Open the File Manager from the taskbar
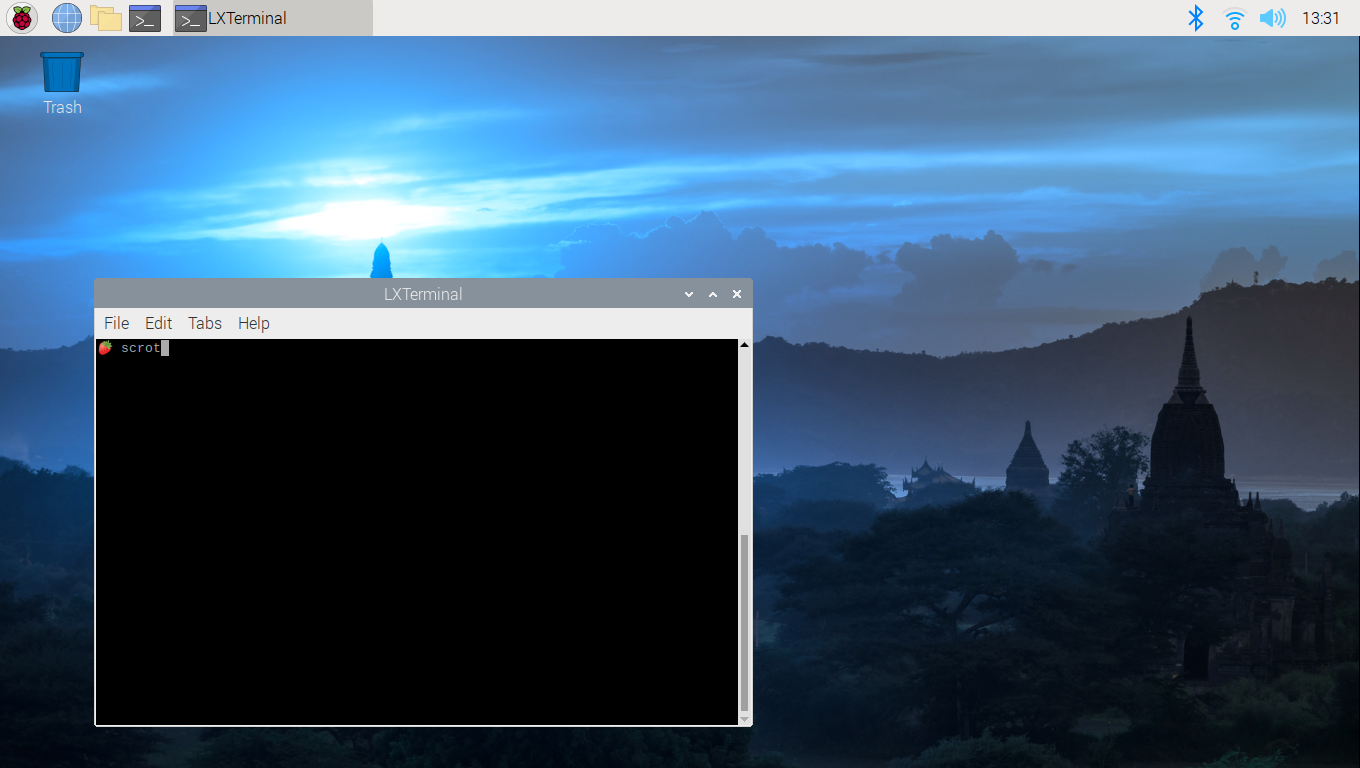This screenshot has height=768, width=1360. tap(105, 17)
